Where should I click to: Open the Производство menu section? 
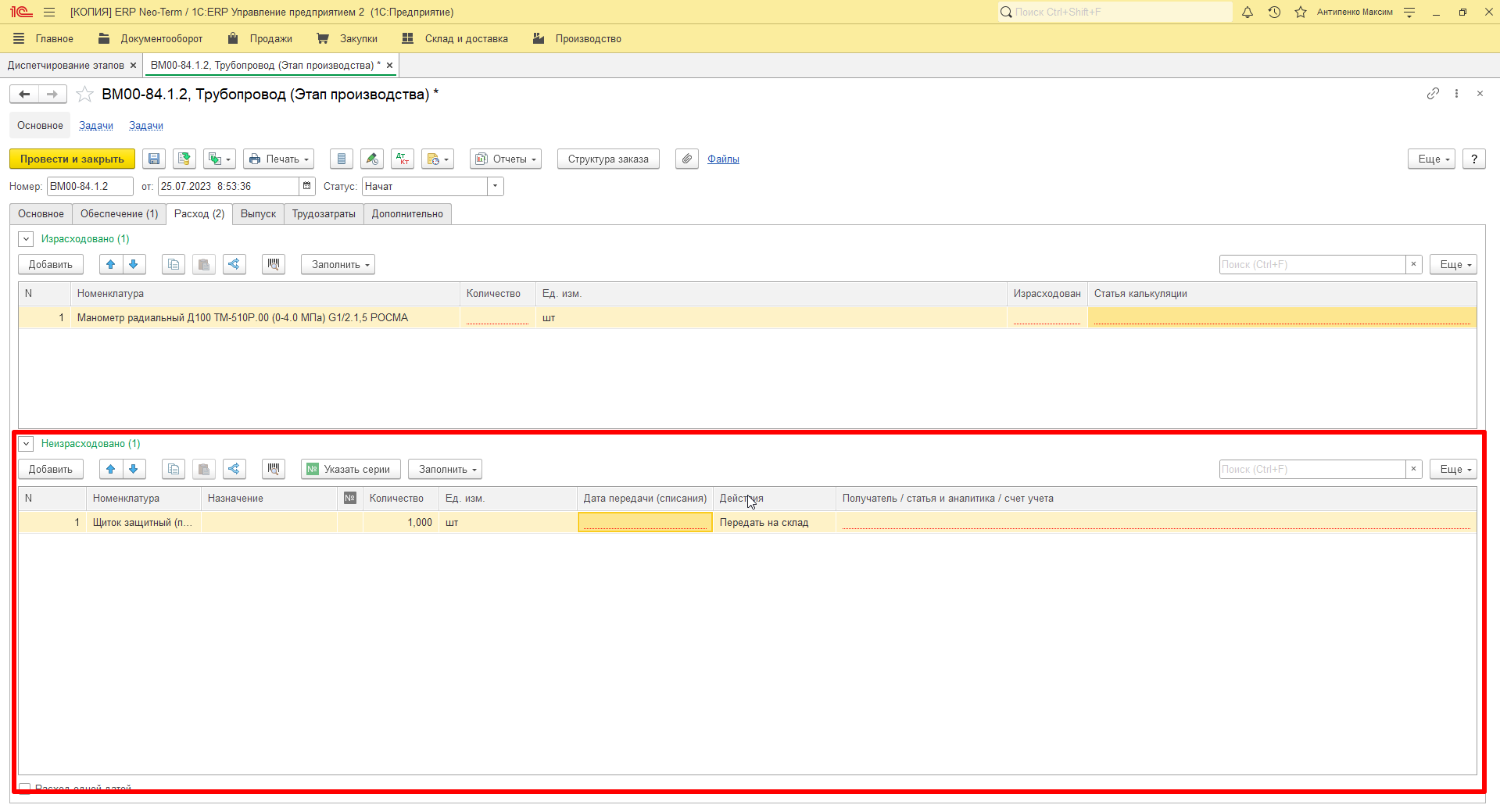(577, 38)
